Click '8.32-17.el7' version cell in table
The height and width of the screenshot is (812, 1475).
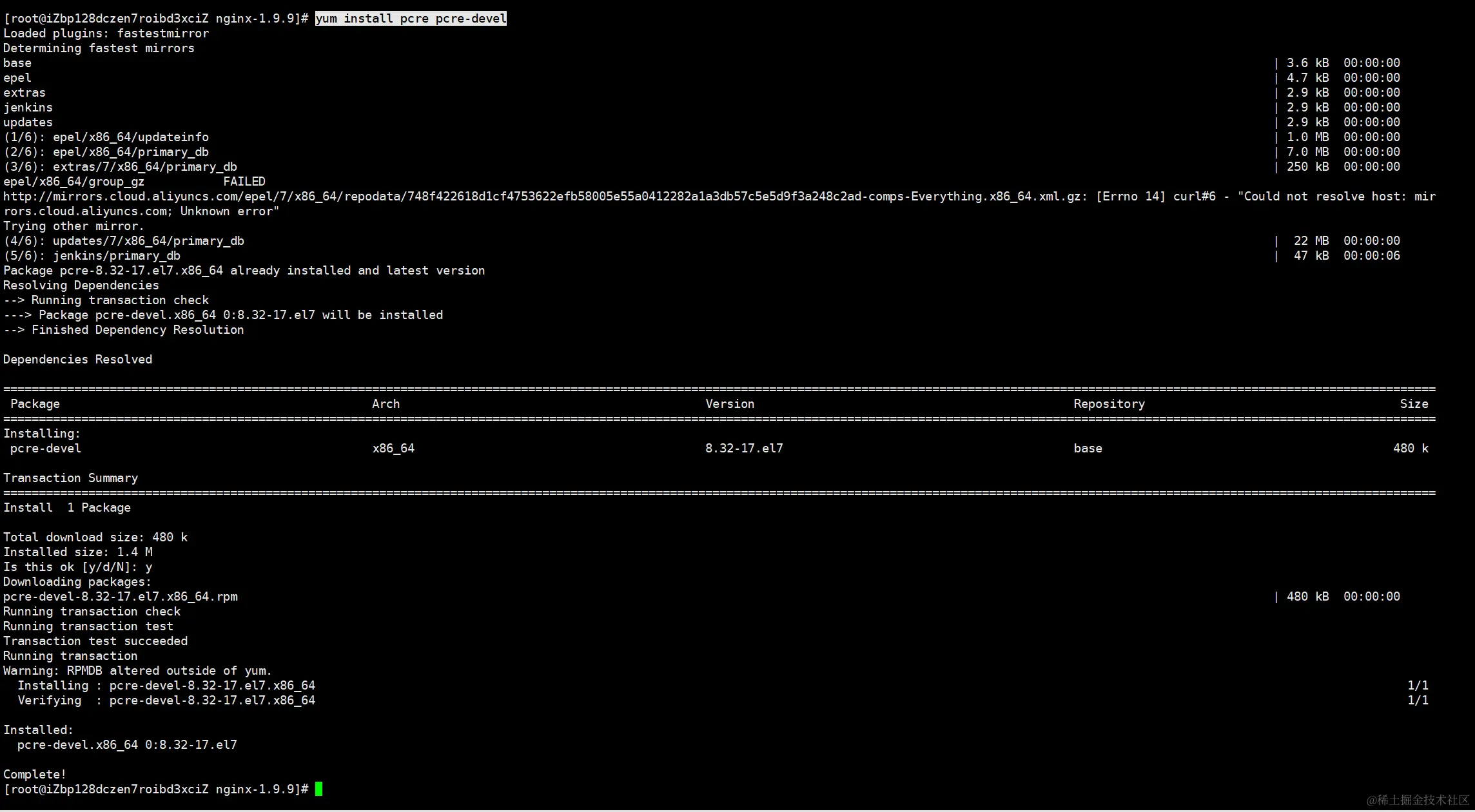click(x=744, y=449)
